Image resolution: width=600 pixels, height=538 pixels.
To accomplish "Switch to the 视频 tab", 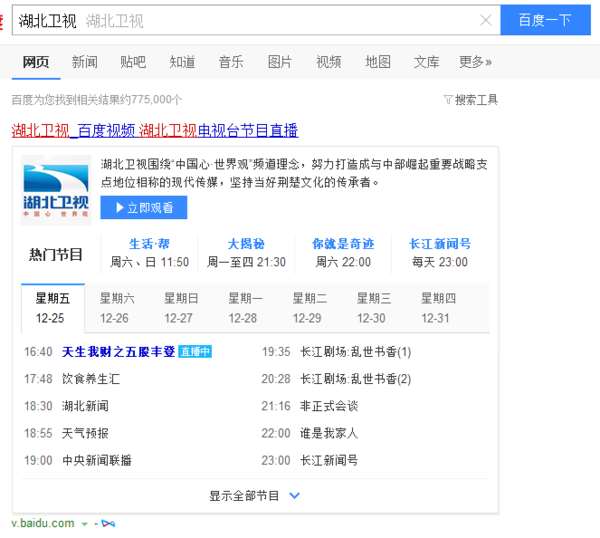I will 328,62.
